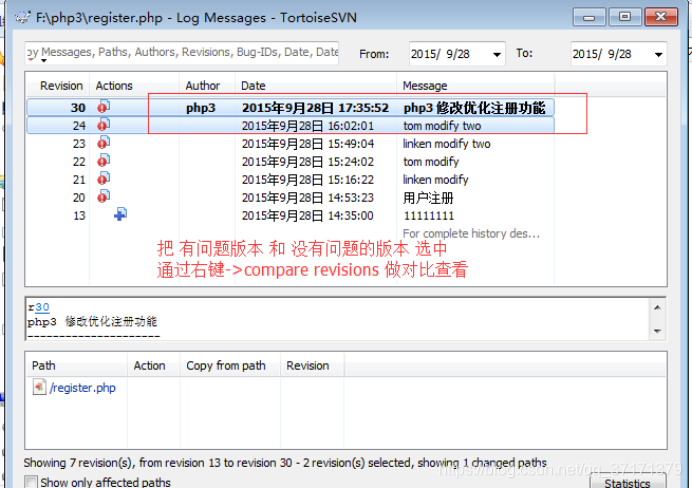Click message 'linken modify two'
The width and height of the screenshot is (692, 488).
(446, 144)
